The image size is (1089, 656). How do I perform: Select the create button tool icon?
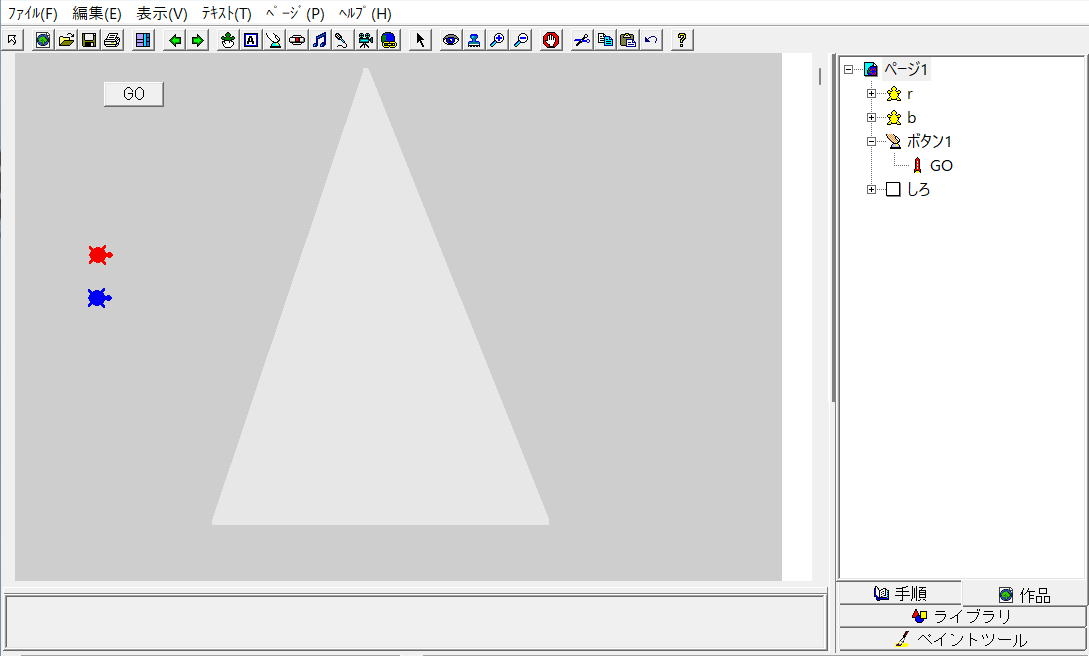pyautogui.click(x=274, y=40)
